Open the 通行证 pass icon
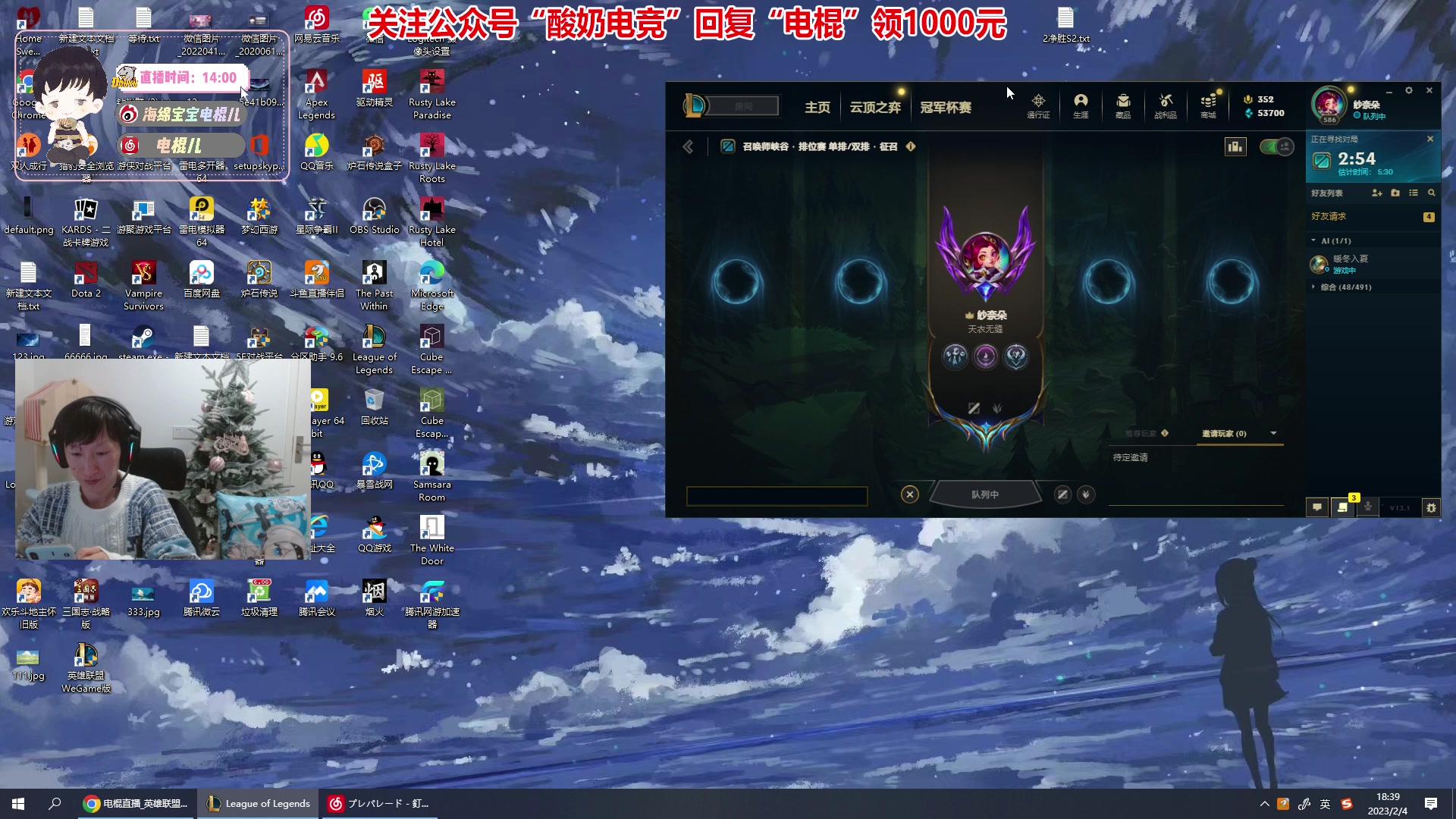 pos(1038,105)
